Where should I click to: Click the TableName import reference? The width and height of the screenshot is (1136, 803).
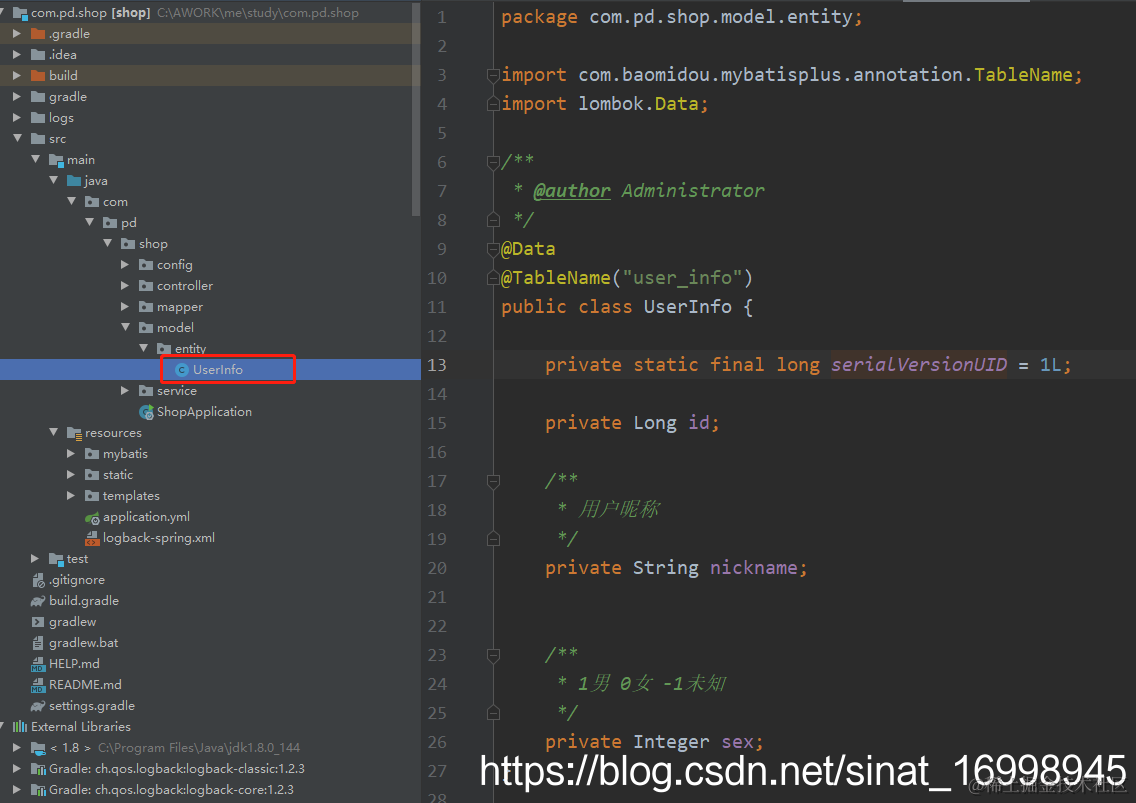coord(1023,75)
